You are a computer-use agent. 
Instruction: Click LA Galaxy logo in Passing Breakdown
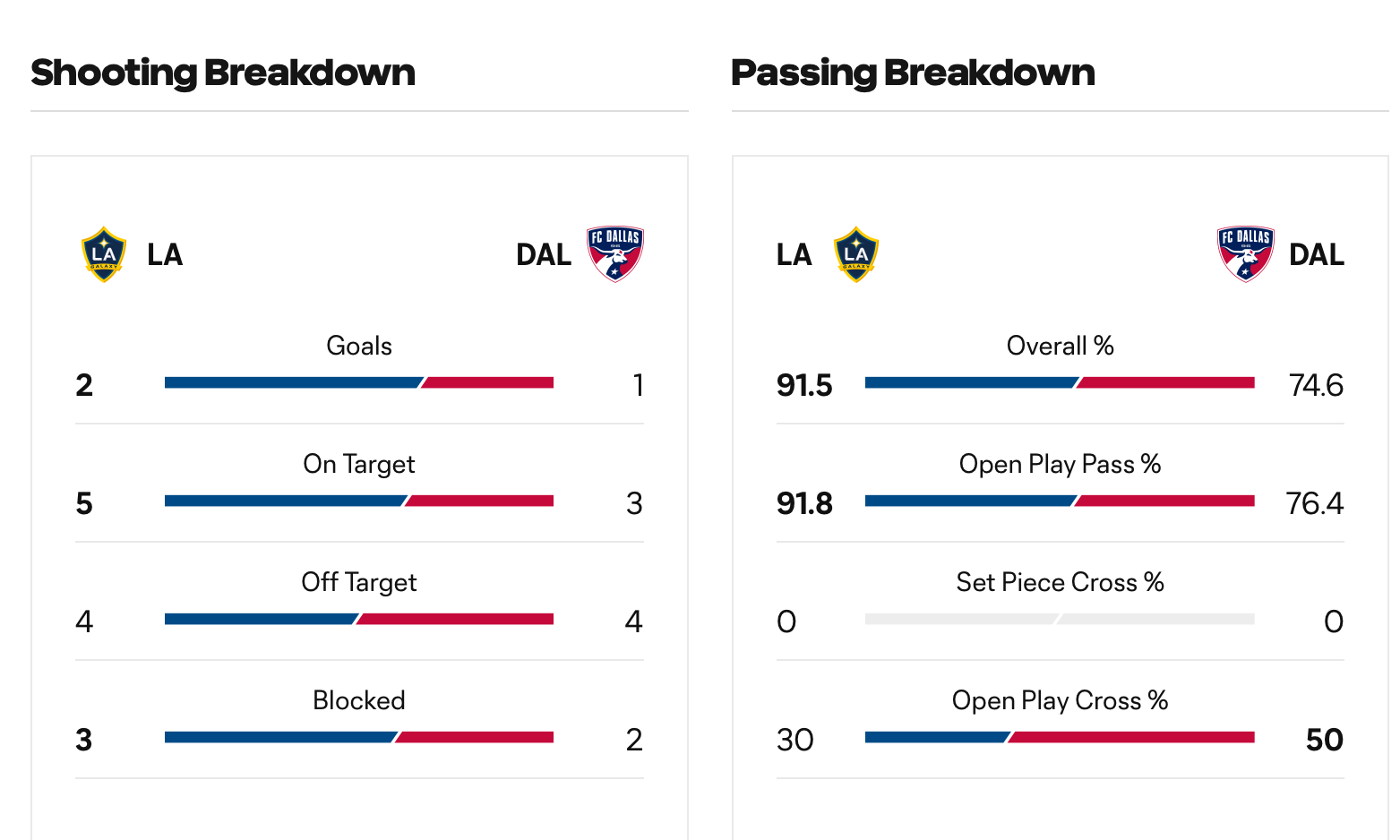pos(856,254)
